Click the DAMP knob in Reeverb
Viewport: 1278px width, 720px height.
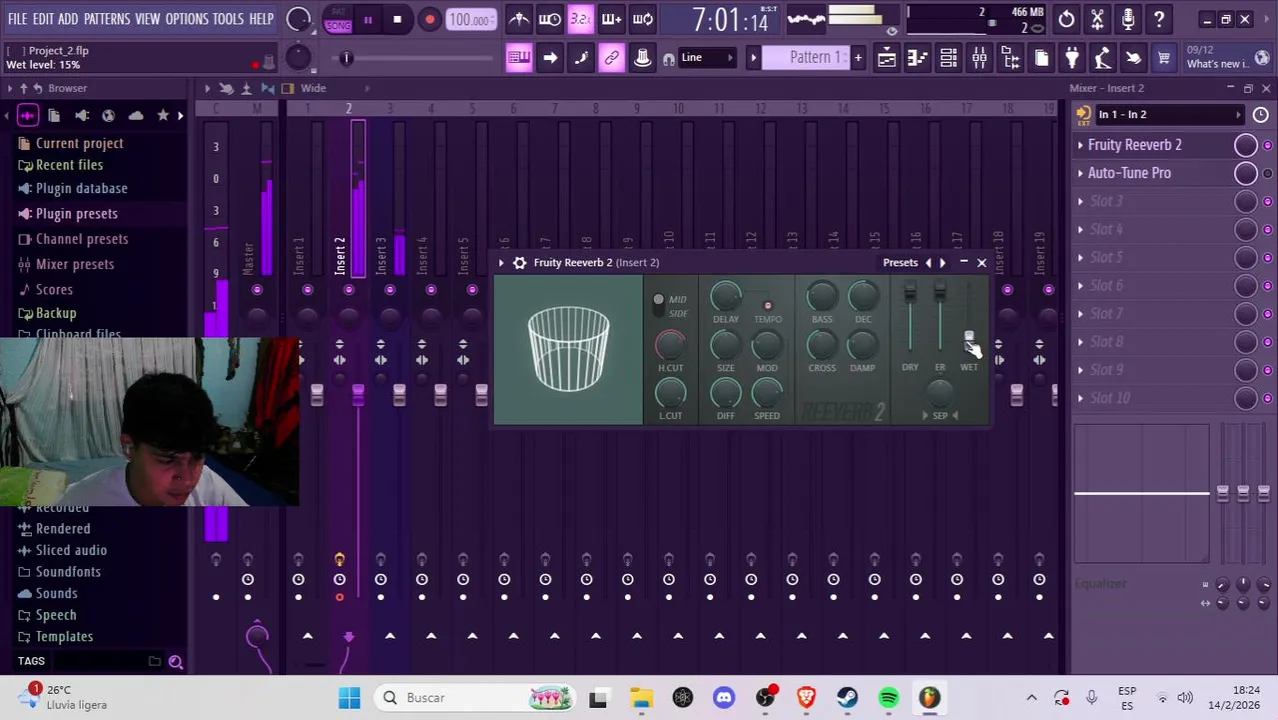point(862,345)
